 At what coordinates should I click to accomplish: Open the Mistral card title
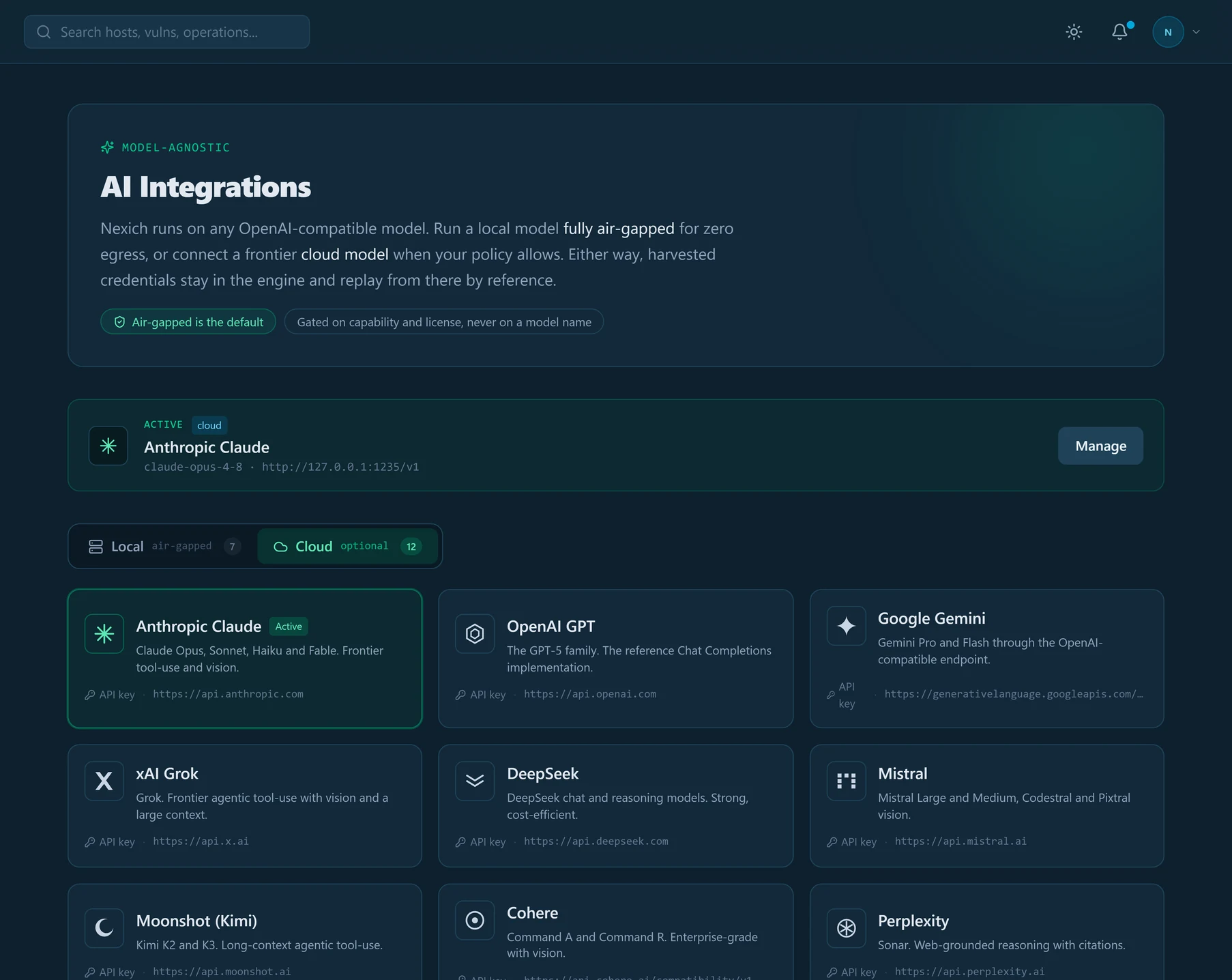[903, 773]
